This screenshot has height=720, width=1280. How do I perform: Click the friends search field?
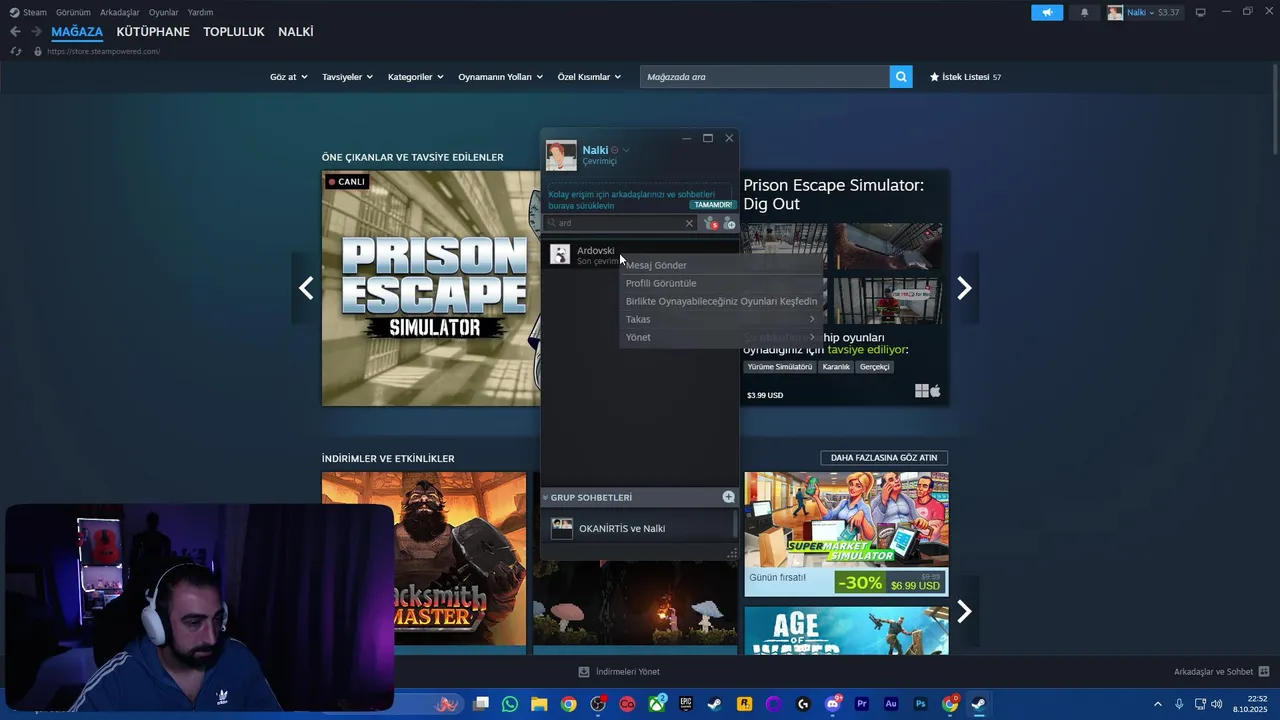tap(620, 223)
